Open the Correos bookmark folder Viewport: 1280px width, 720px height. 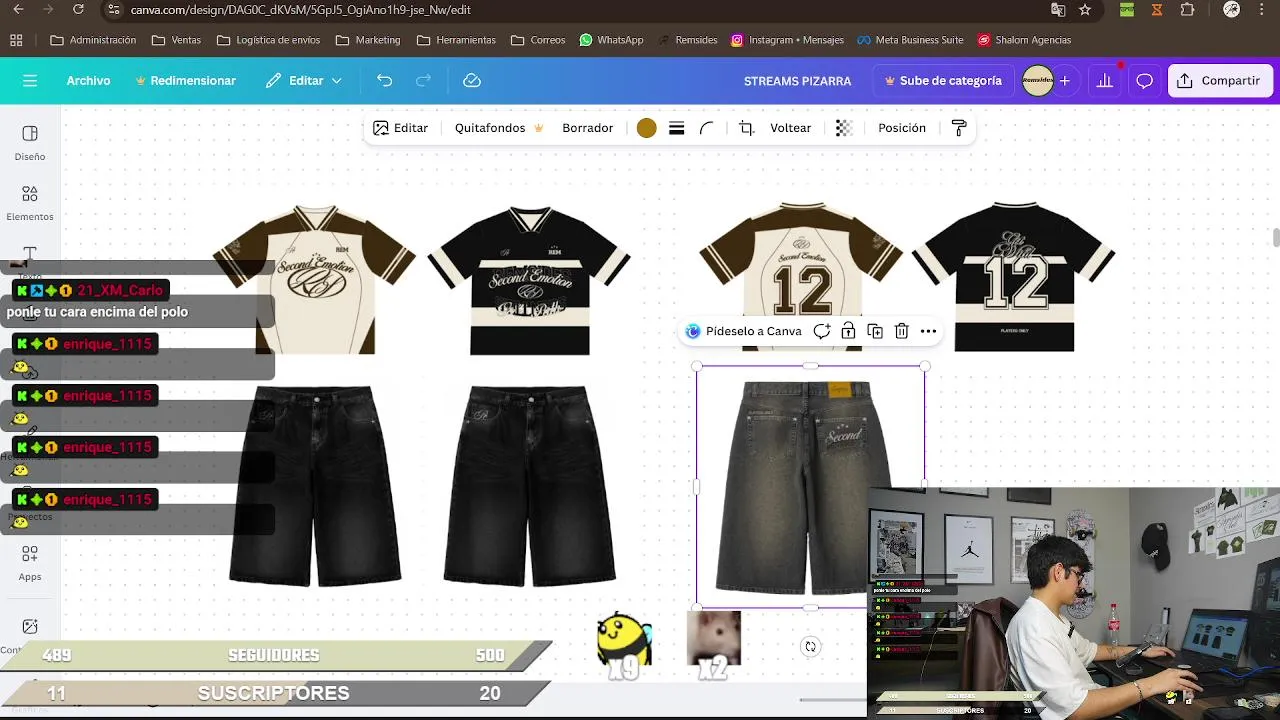(538, 40)
